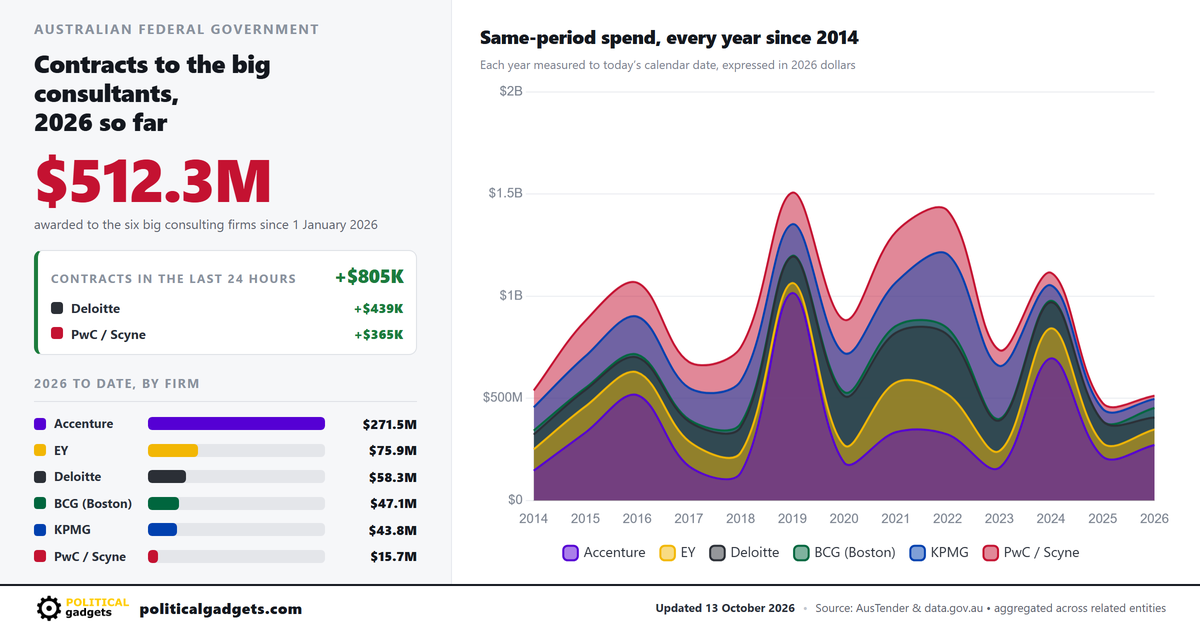Click the Accenture purple swatch in firm list
Viewport: 1200px width, 630px height.
pyautogui.click(x=40, y=424)
